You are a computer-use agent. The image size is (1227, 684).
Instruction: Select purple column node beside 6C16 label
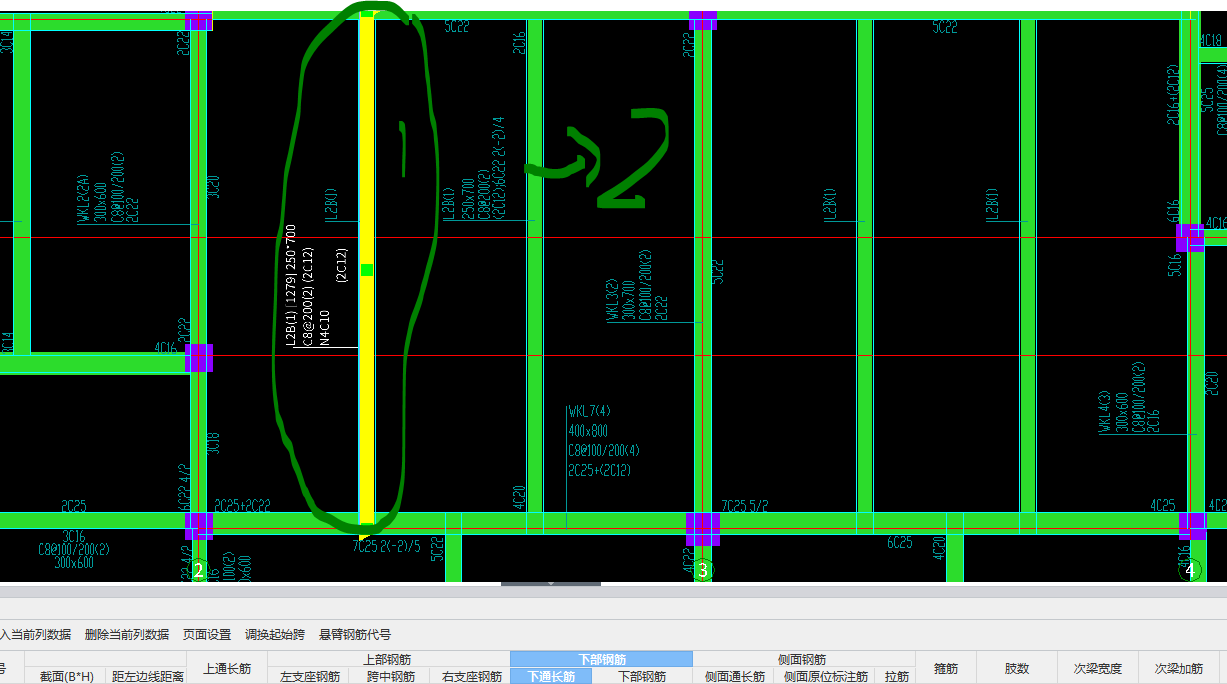1190,237
